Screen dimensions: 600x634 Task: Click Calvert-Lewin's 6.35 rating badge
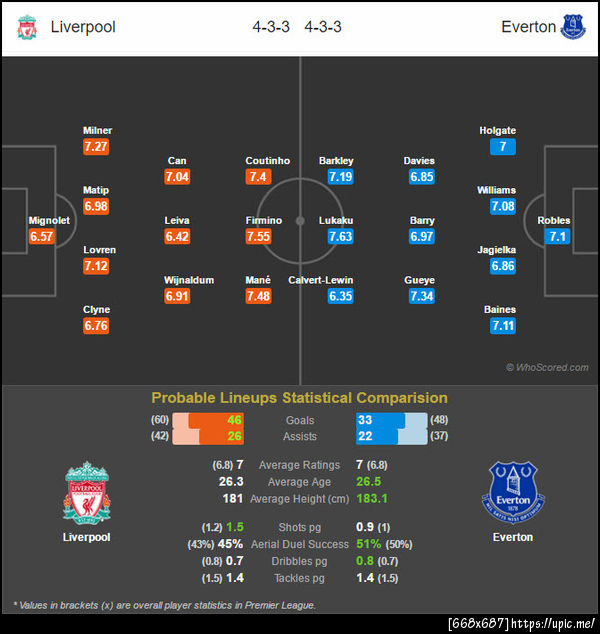340,297
